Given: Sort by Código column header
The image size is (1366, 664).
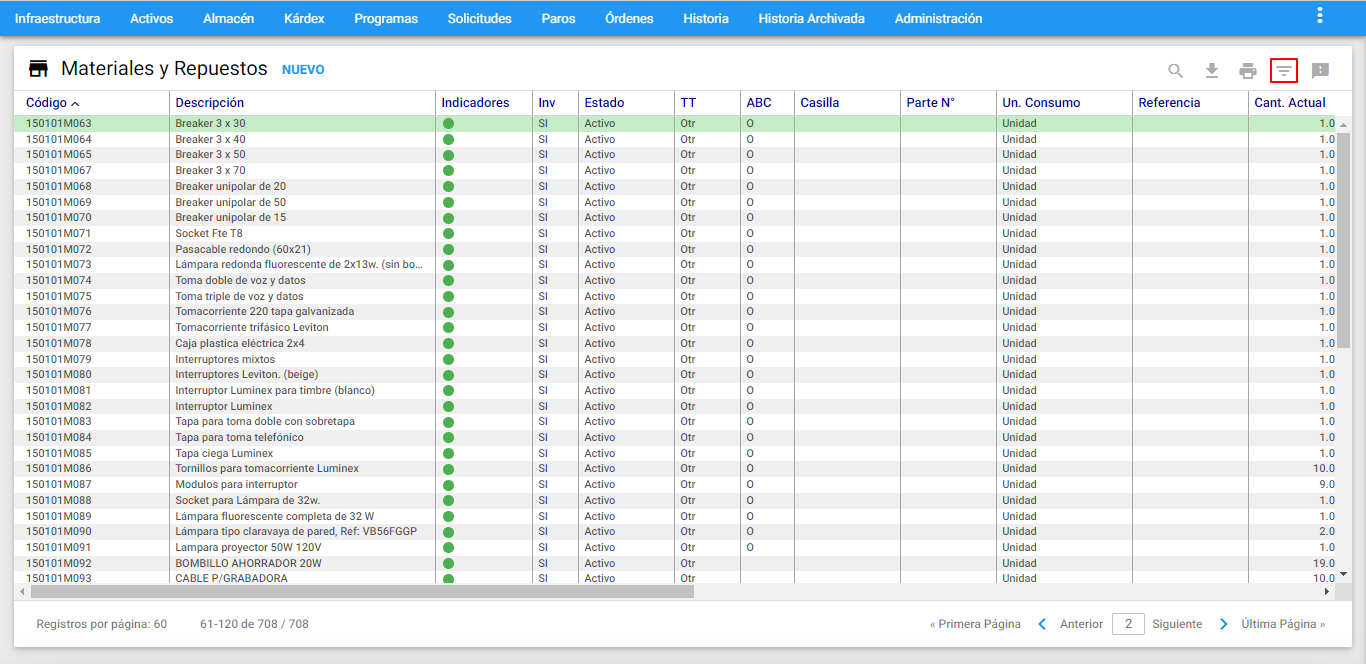Looking at the screenshot, I should 47,102.
